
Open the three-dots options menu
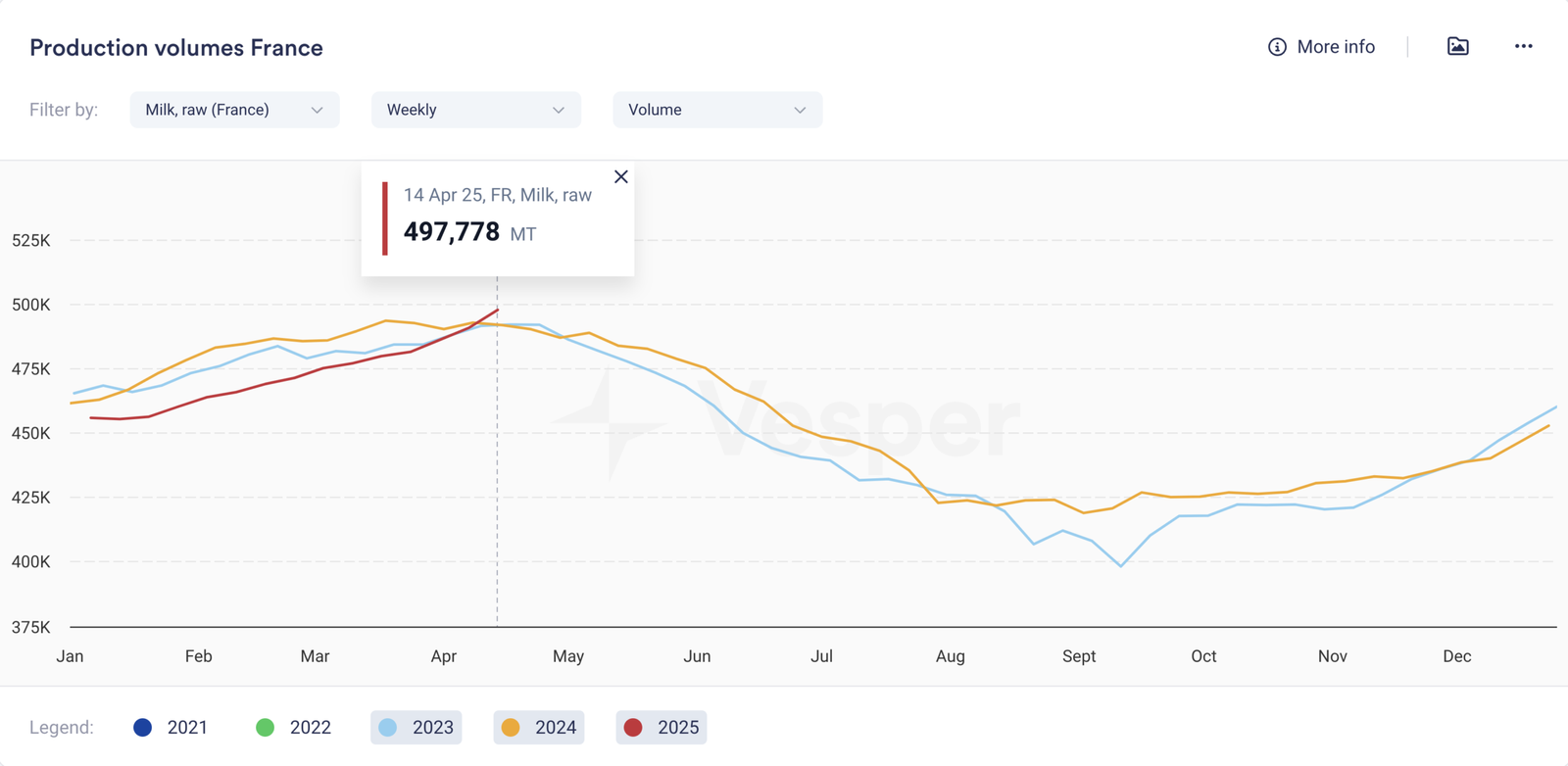(1523, 46)
